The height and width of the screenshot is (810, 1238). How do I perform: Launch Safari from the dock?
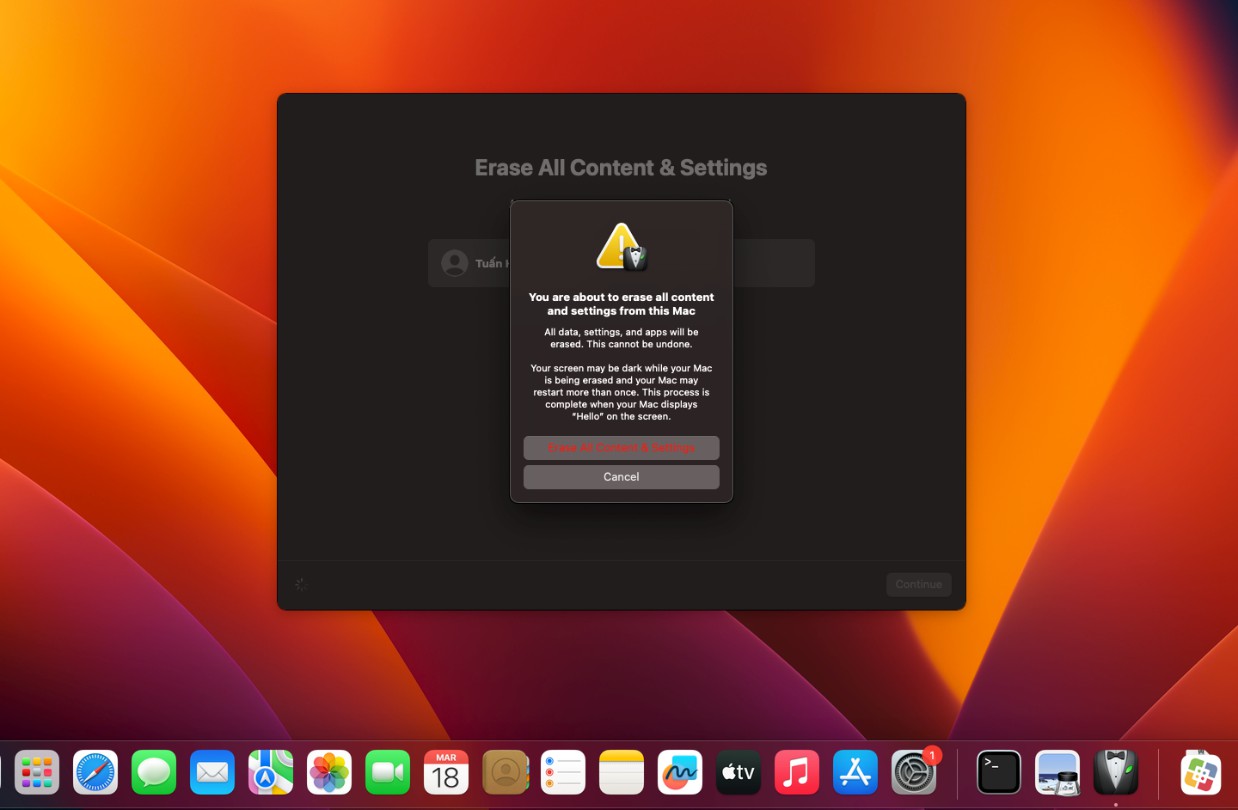pos(95,772)
